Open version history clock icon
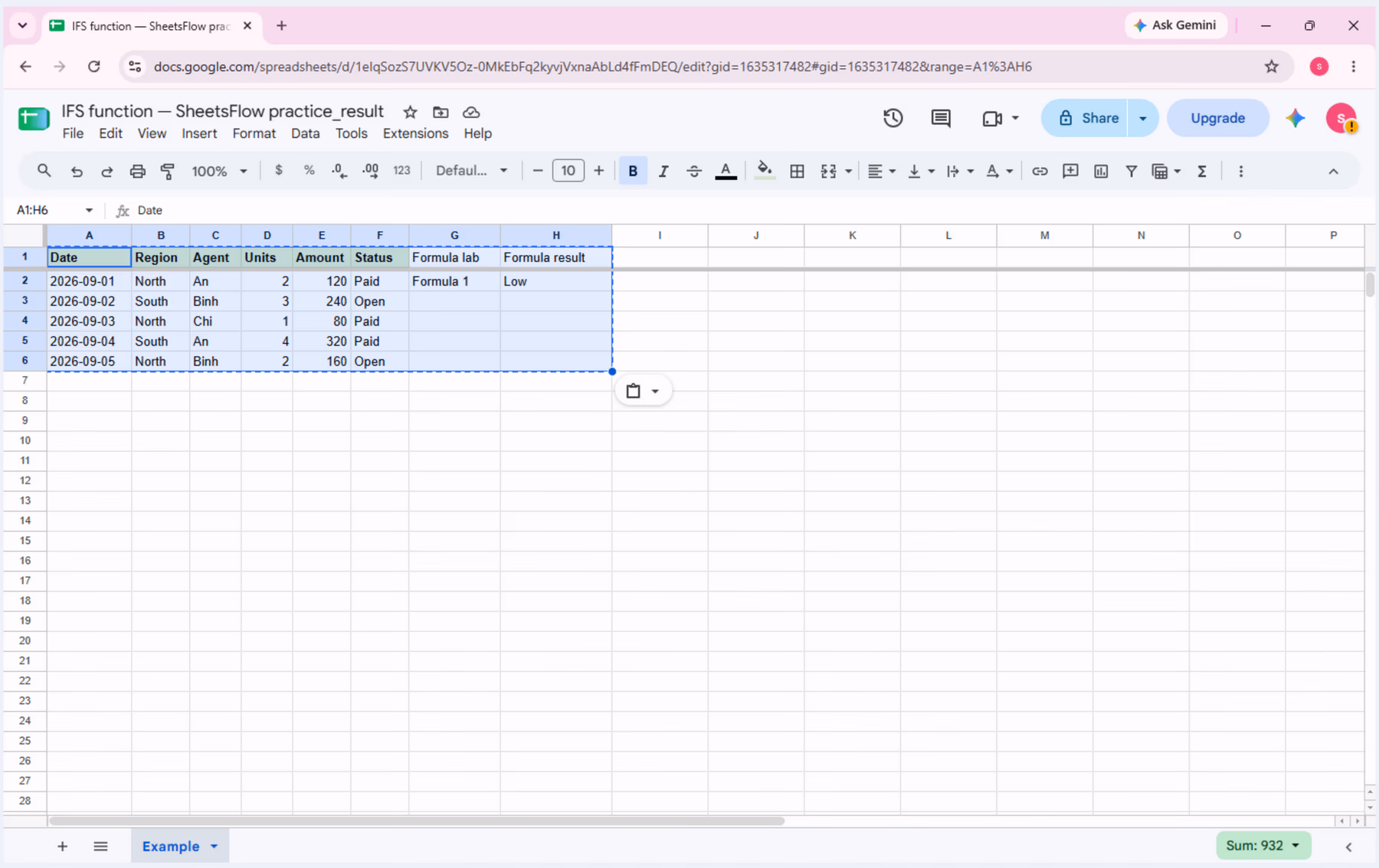Screen dimensions: 1379x868 click(x=893, y=118)
